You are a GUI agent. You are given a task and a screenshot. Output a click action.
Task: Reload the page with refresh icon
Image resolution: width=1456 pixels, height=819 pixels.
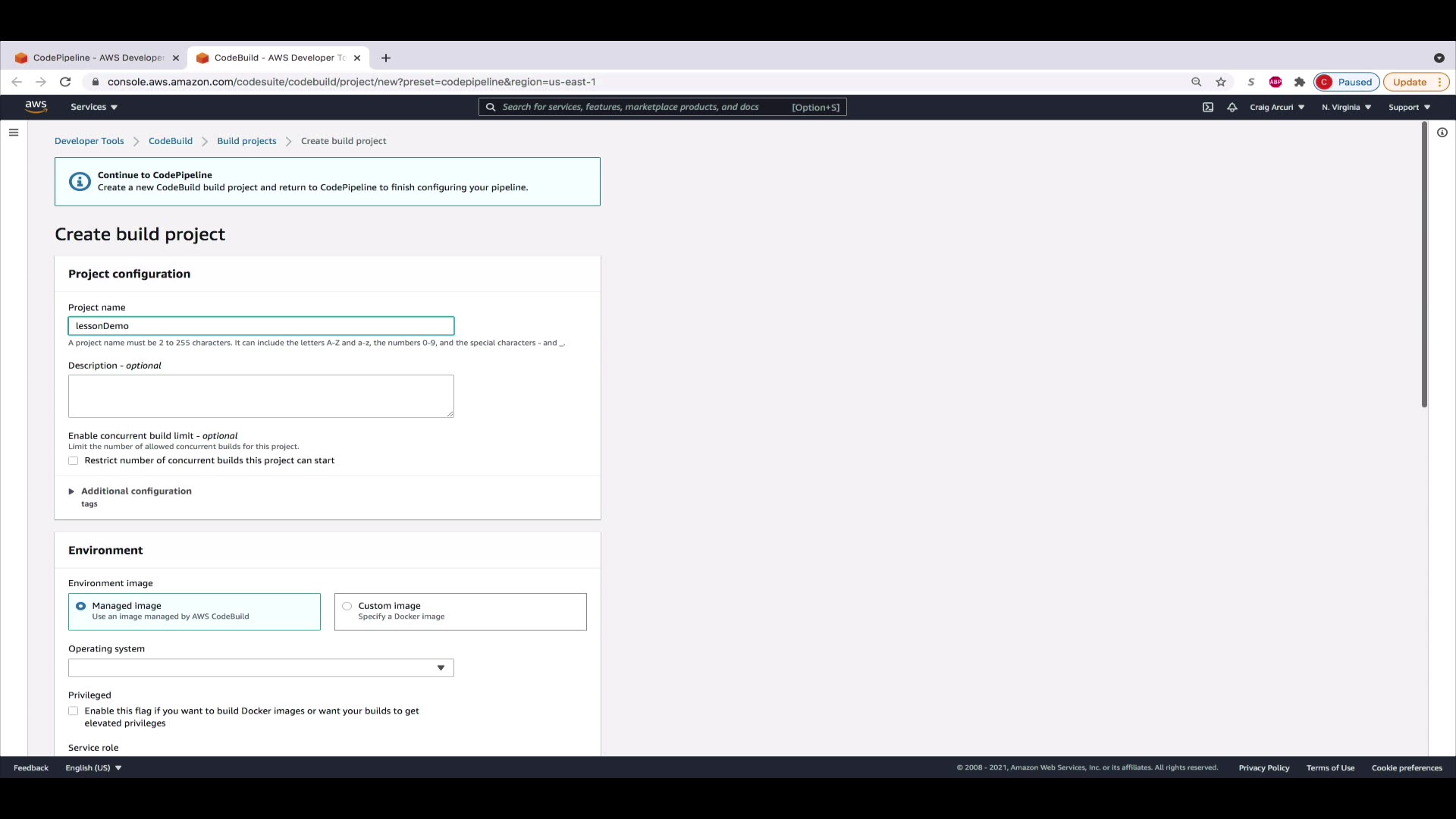point(65,82)
